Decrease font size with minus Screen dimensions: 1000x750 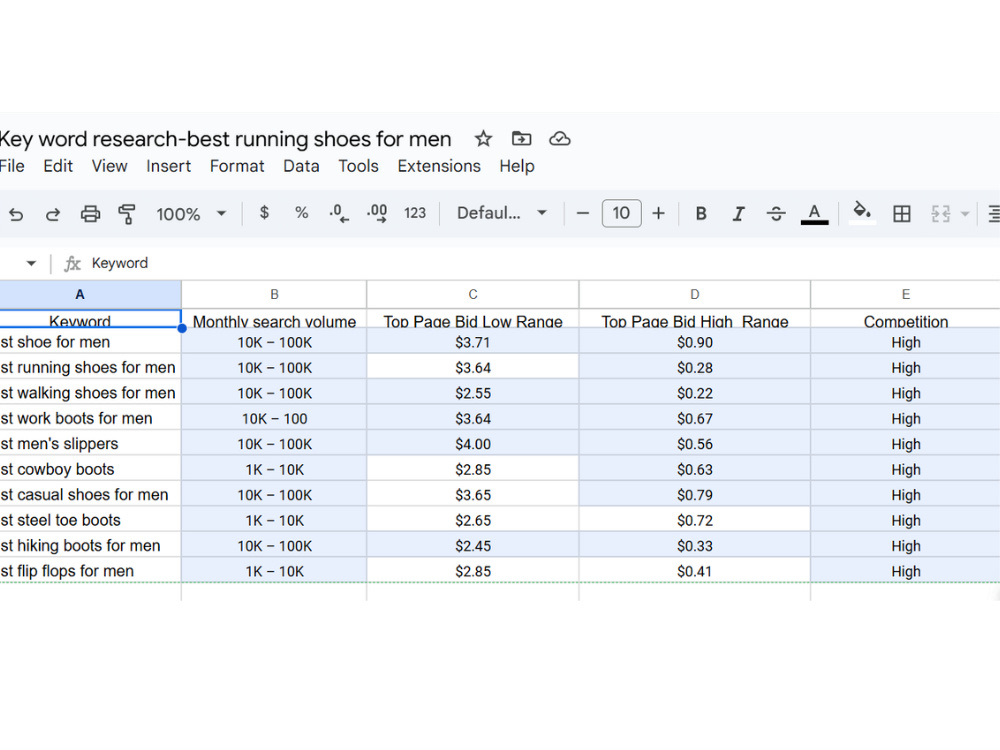582,213
